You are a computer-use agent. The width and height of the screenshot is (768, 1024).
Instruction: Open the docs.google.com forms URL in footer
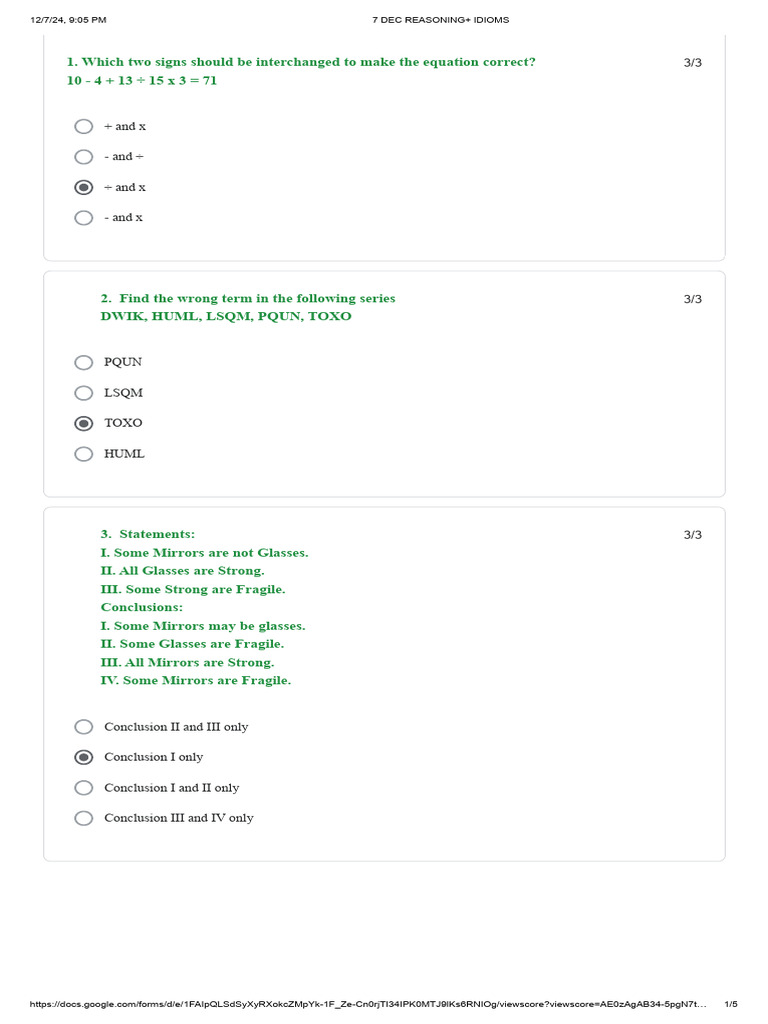368,1004
